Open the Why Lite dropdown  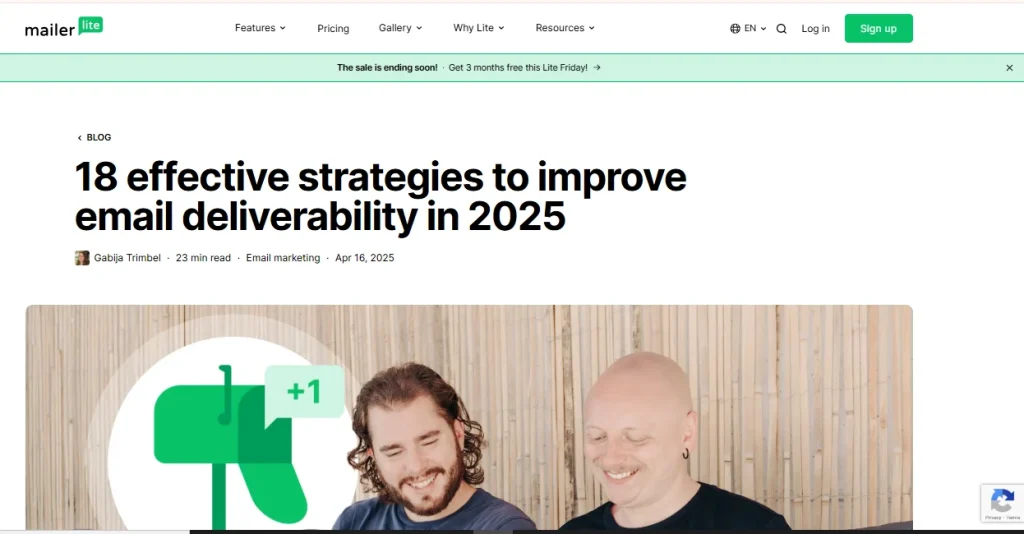(479, 28)
